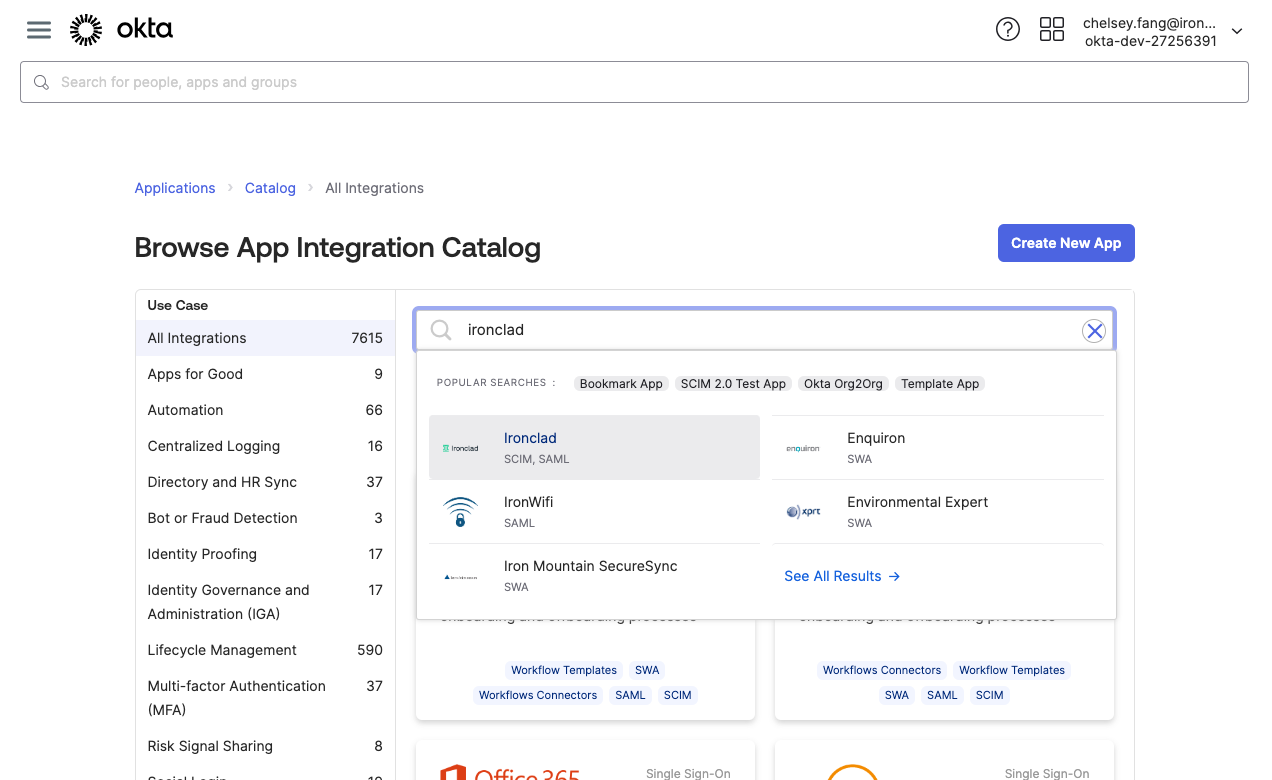This screenshot has height=780, width=1272.
Task: Go to Catalog breadcrumb
Action: point(270,188)
